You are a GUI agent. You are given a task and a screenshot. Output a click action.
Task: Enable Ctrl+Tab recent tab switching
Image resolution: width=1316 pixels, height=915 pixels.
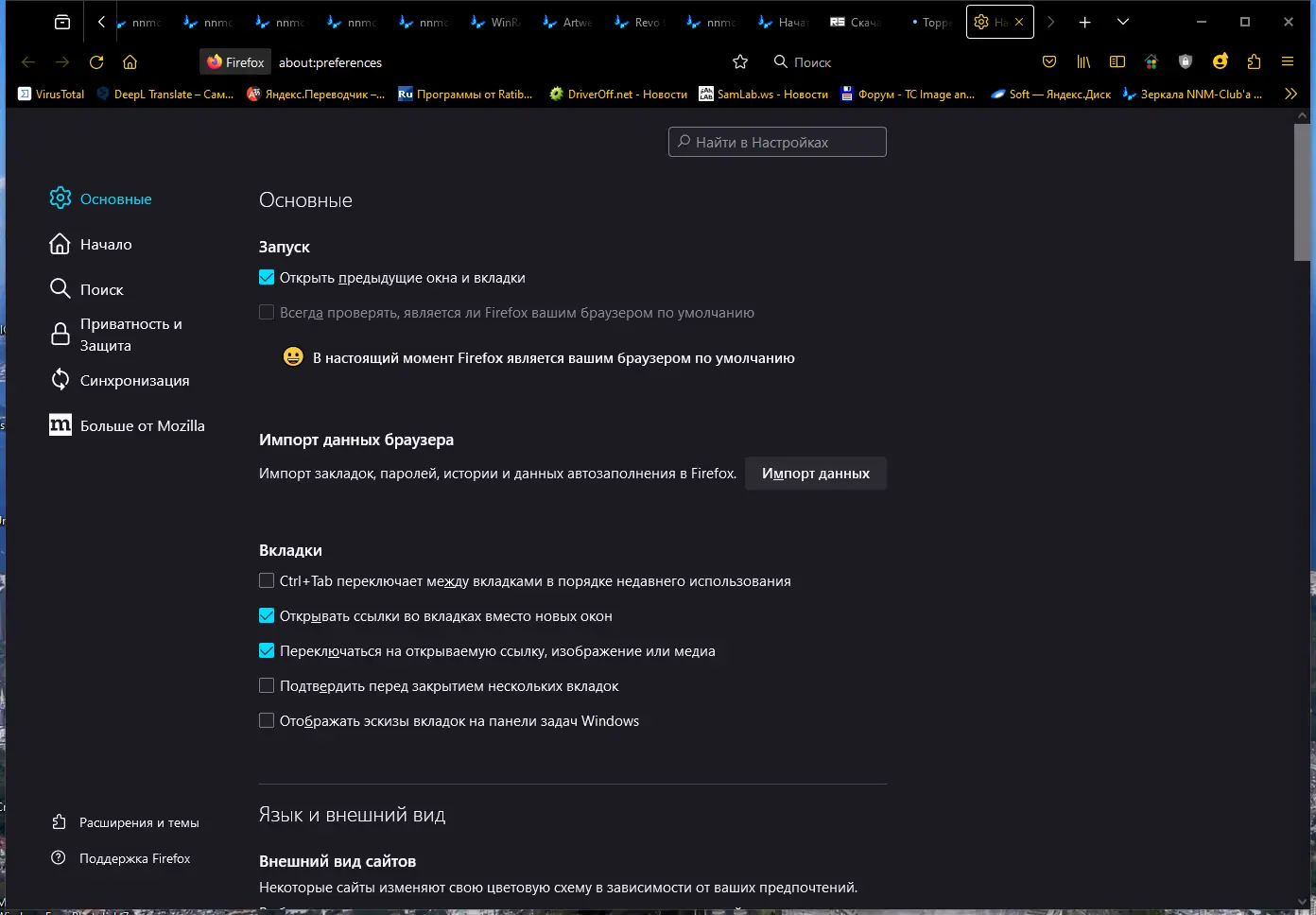267,580
